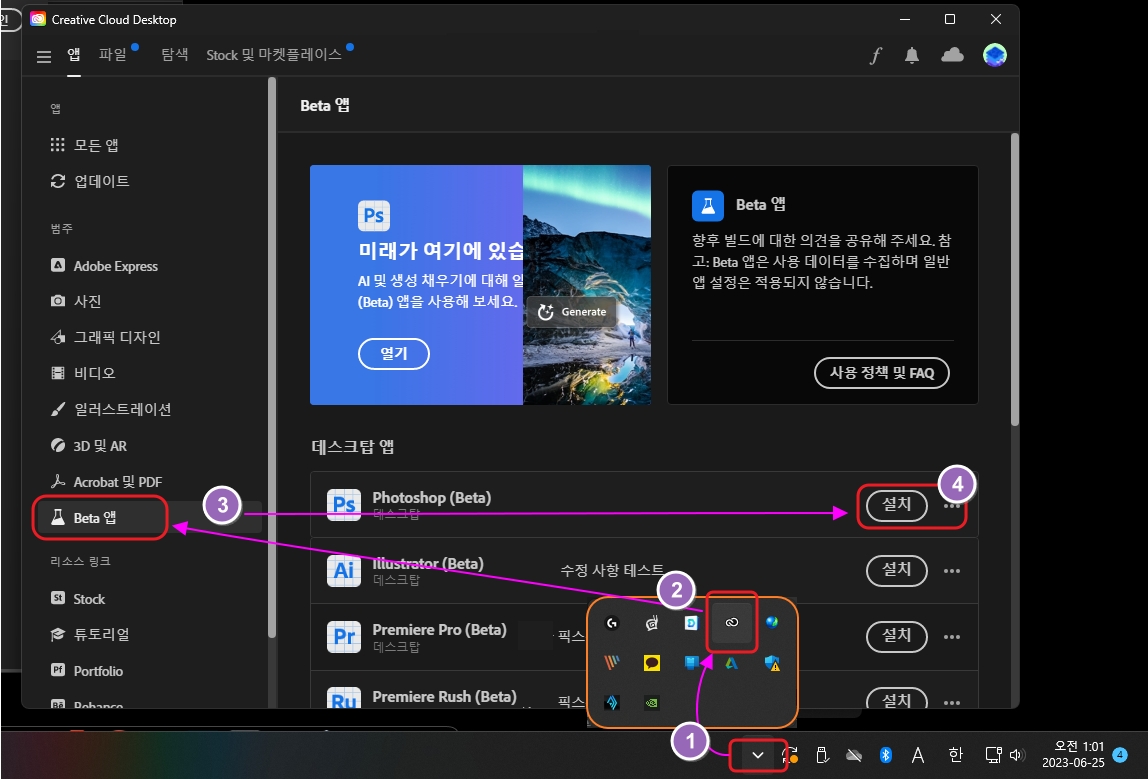Switch to the 파일 tab

click(x=113, y=54)
